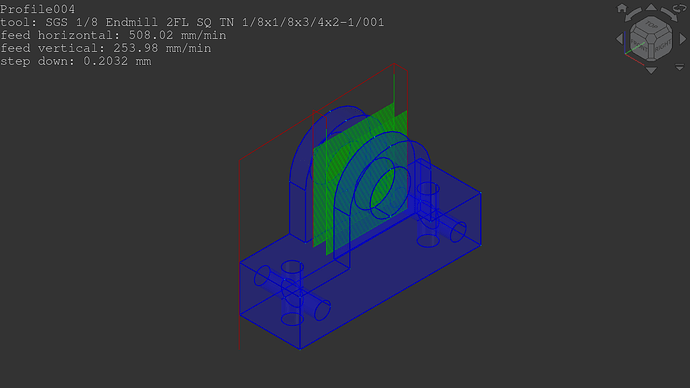Click the right arrow beside navigation cube
The width and height of the screenshot is (690, 388).
pos(683,39)
